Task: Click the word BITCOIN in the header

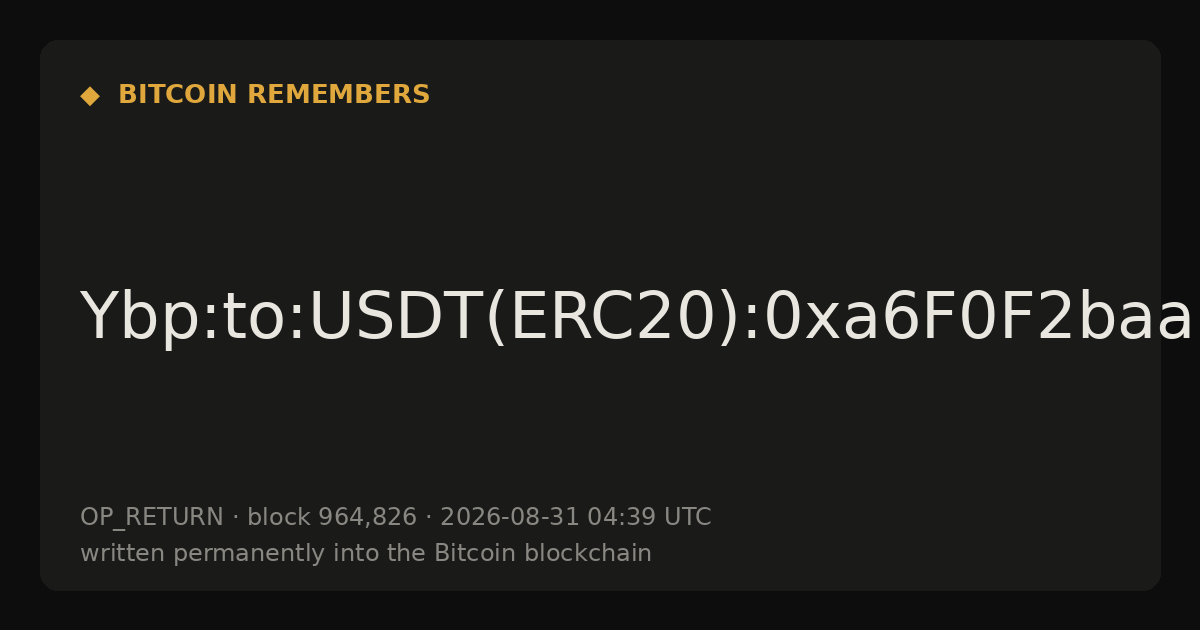Action: click(x=179, y=95)
